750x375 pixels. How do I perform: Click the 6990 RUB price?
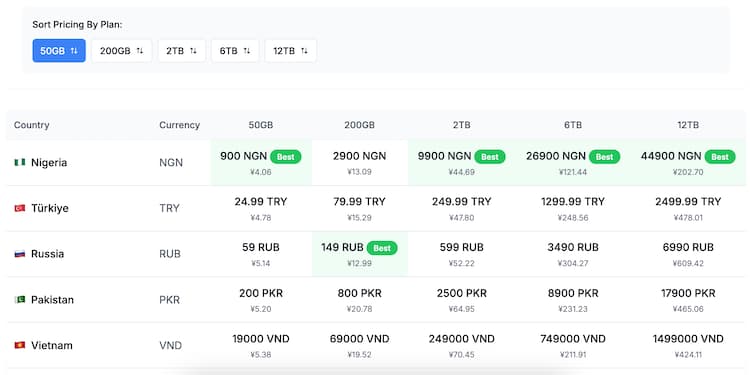coord(688,247)
